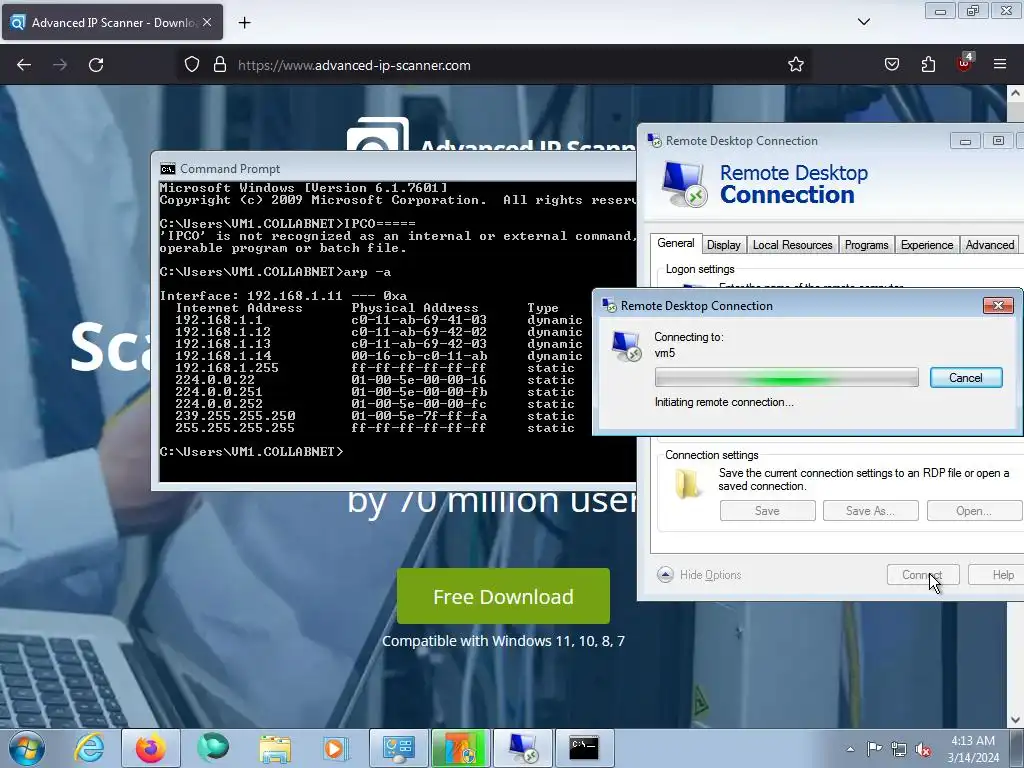The width and height of the screenshot is (1024, 768).
Task: Click the Save As... button
Action: 871,511
